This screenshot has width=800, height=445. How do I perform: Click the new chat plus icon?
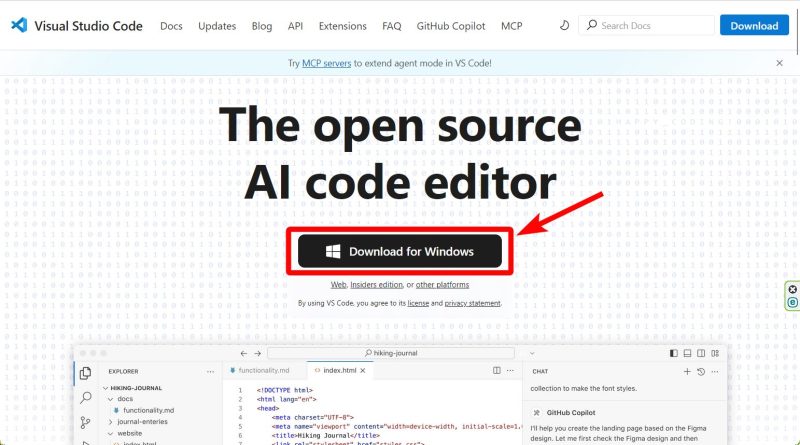tap(687, 371)
